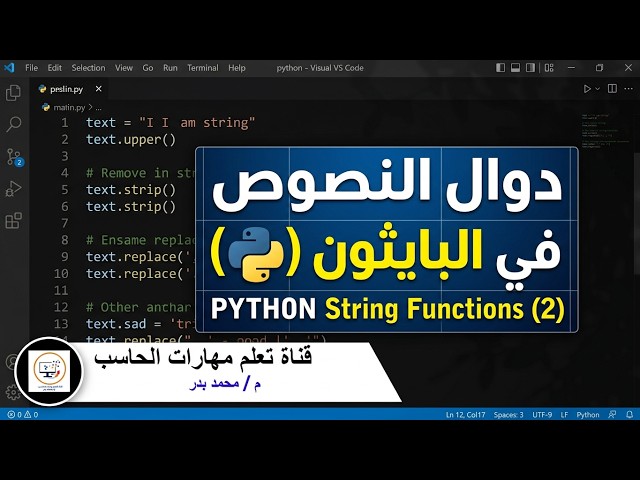Change indentation via Spaces: 3
The height and width of the screenshot is (480, 640).
coord(508,415)
